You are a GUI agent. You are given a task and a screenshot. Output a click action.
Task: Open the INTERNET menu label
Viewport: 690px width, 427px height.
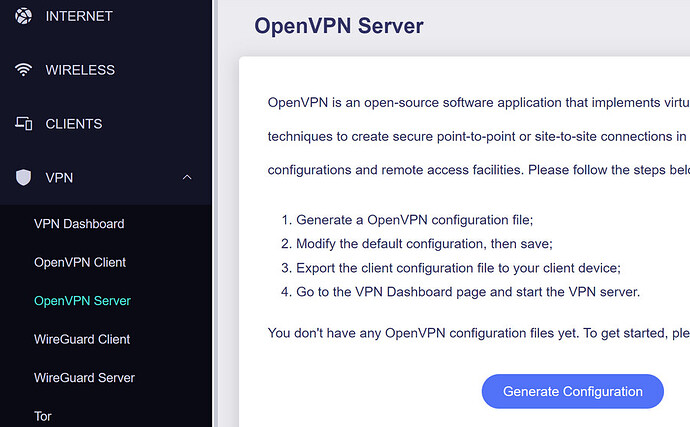(79, 16)
